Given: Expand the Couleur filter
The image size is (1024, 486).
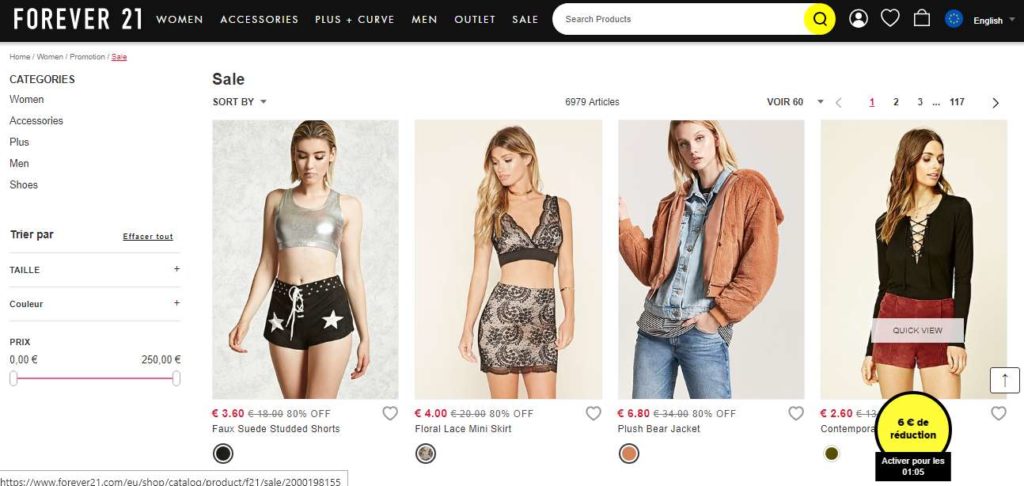Looking at the screenshot, I should (177, 303).
